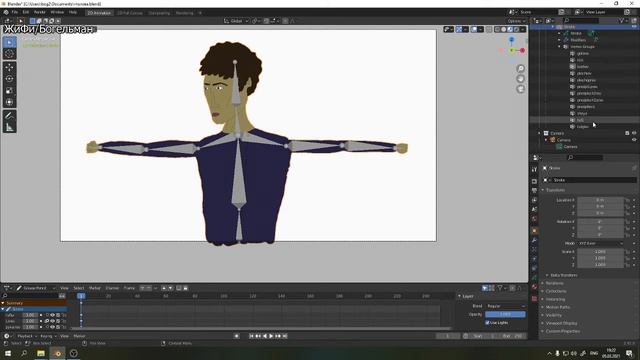Open the Render menu
The image size is (640, 360).
(x=40, y=12)
